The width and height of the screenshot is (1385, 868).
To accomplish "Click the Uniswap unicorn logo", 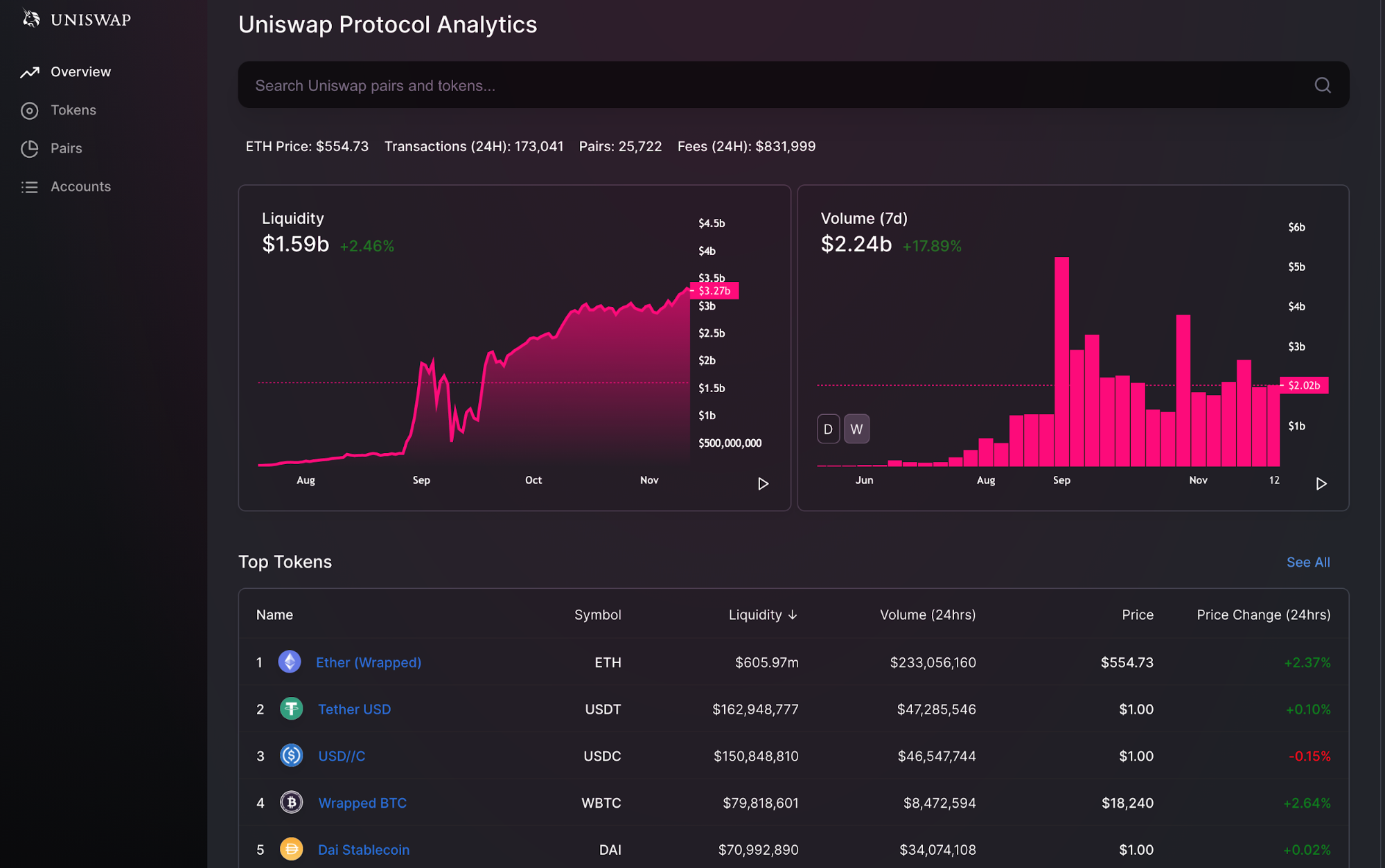I will coord(30,18).
